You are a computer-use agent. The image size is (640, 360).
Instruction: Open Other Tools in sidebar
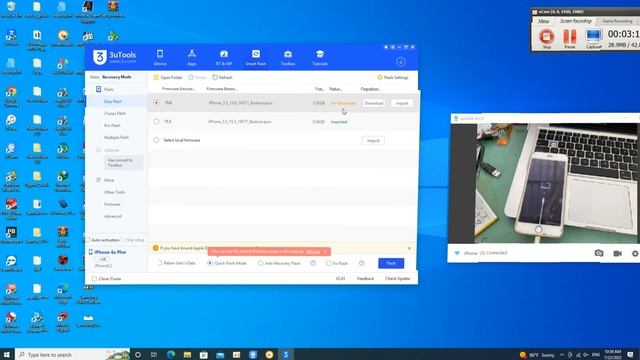point(114,192)
